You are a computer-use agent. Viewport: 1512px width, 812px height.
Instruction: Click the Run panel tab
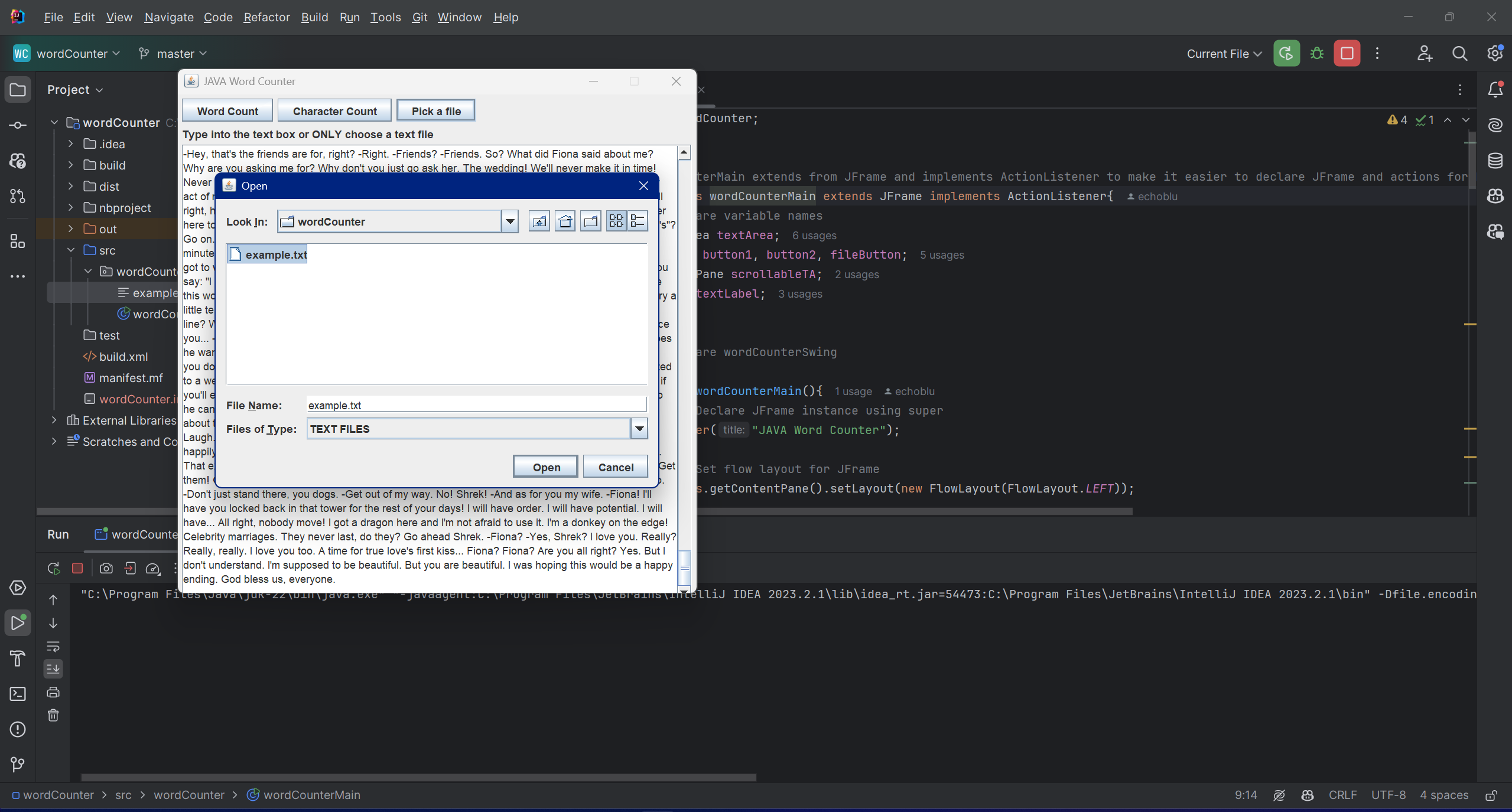[x=57, y=533]
